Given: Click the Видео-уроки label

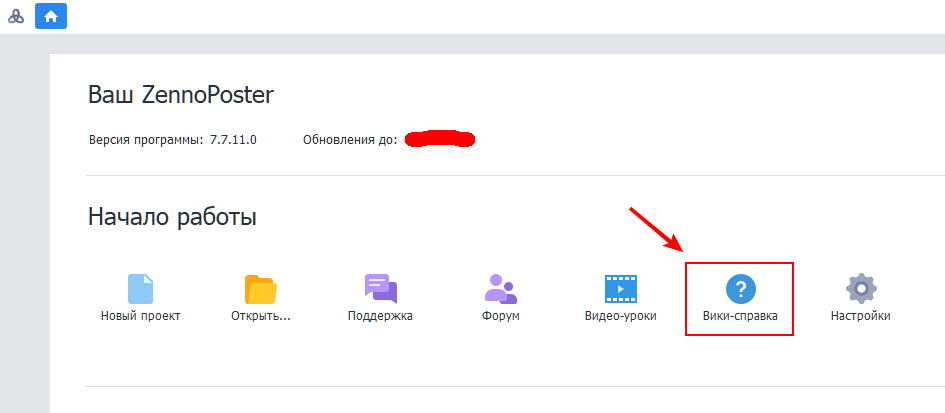Looking at the screenshot, I should [x=621, y=316].
